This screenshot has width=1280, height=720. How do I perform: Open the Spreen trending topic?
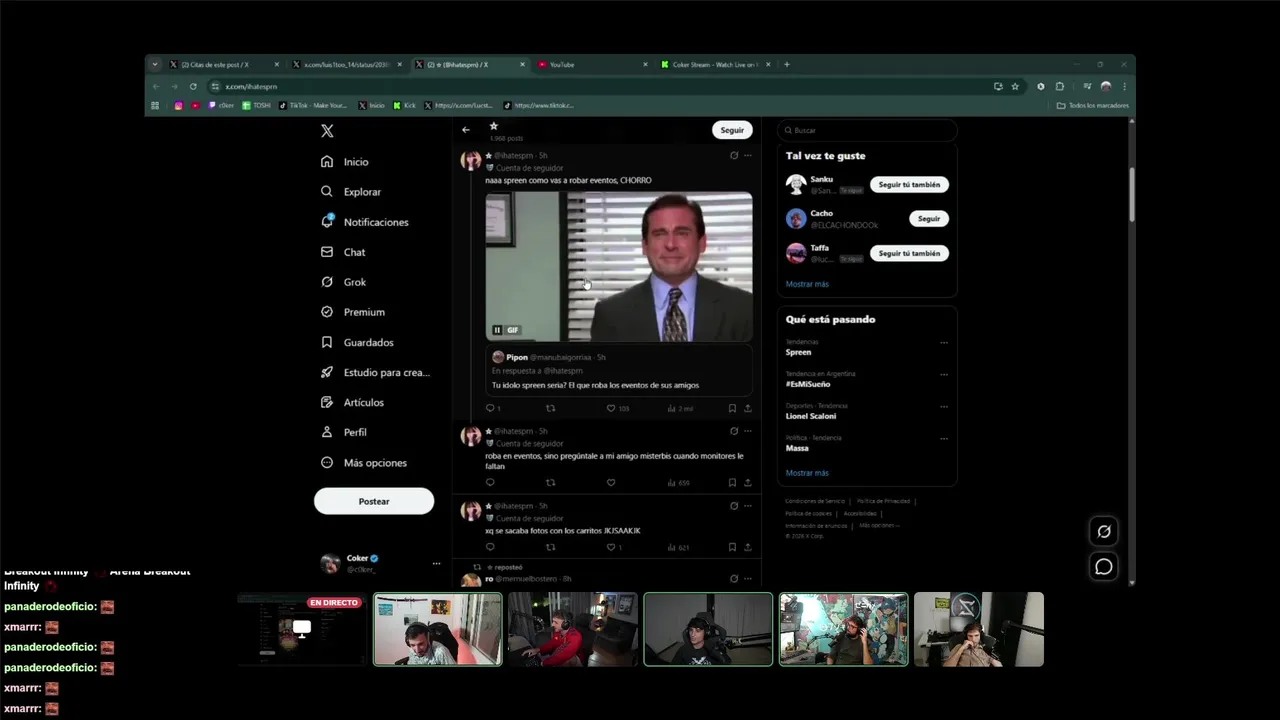pos(799,352)
